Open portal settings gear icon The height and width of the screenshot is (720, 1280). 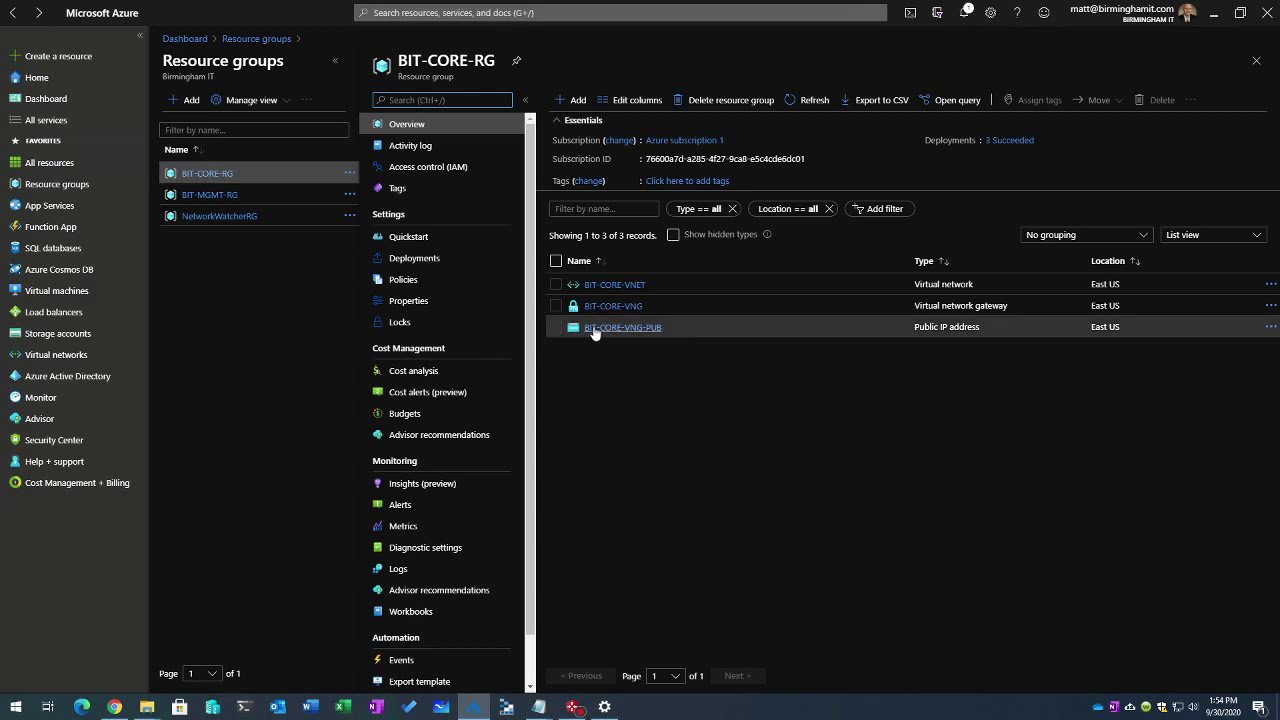990,13
